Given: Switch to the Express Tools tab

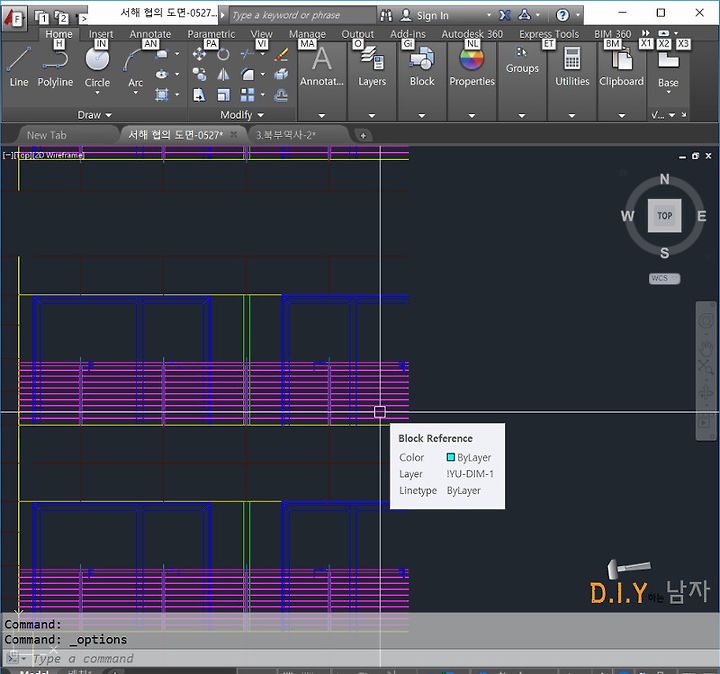Looking at the screenshot, I should [549, 34].
